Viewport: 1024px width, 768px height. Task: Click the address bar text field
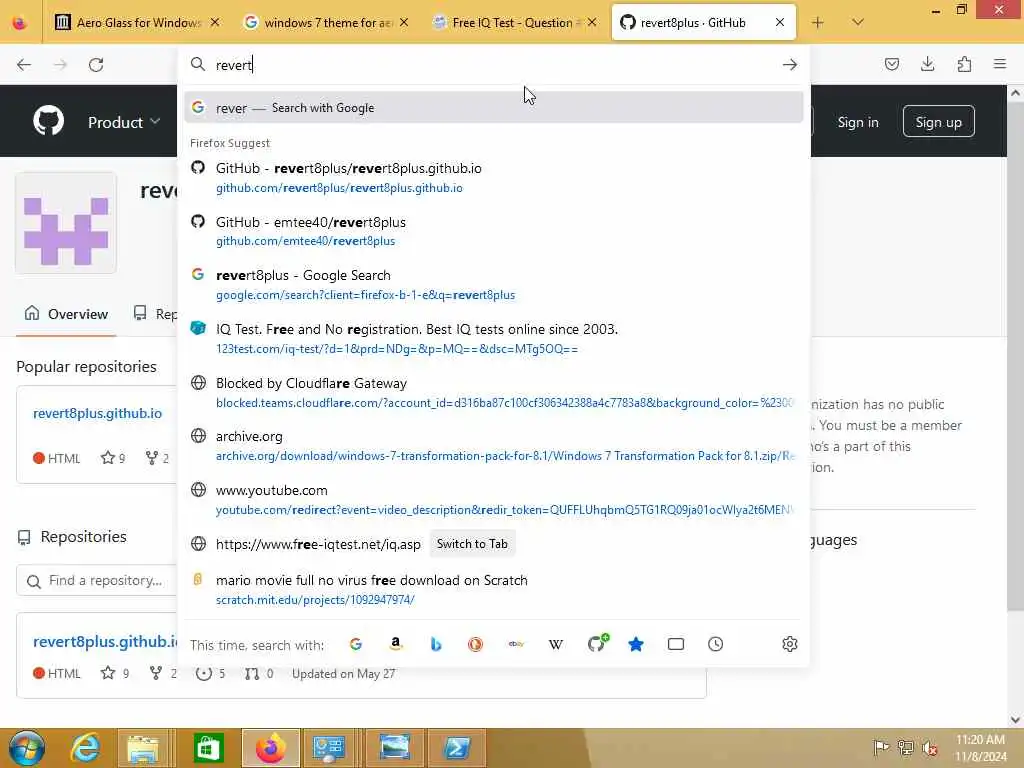(x=494, y=65)
